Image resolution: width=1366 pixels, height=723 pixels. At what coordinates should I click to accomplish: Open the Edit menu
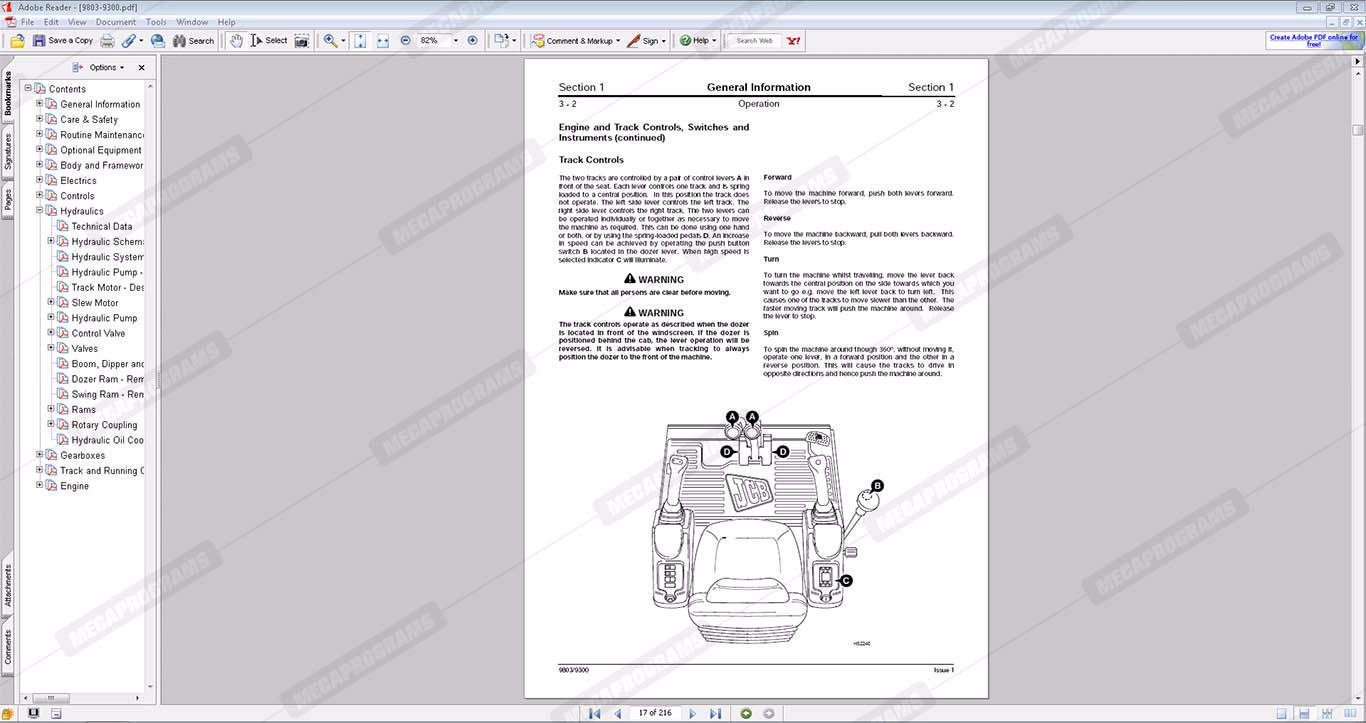point(51,22)
